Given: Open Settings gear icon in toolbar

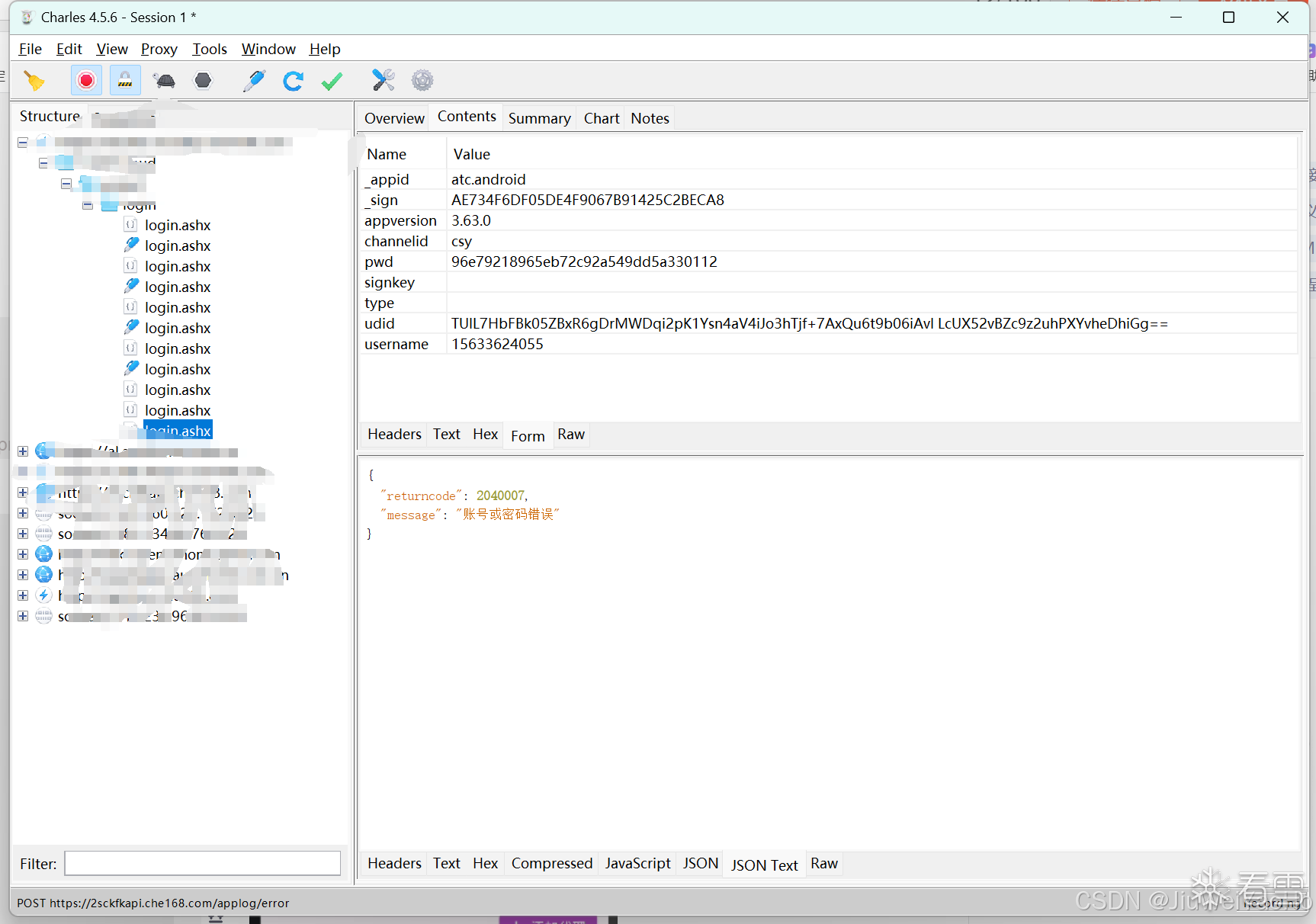Looking at the screenshot, I should click(422, 81).
